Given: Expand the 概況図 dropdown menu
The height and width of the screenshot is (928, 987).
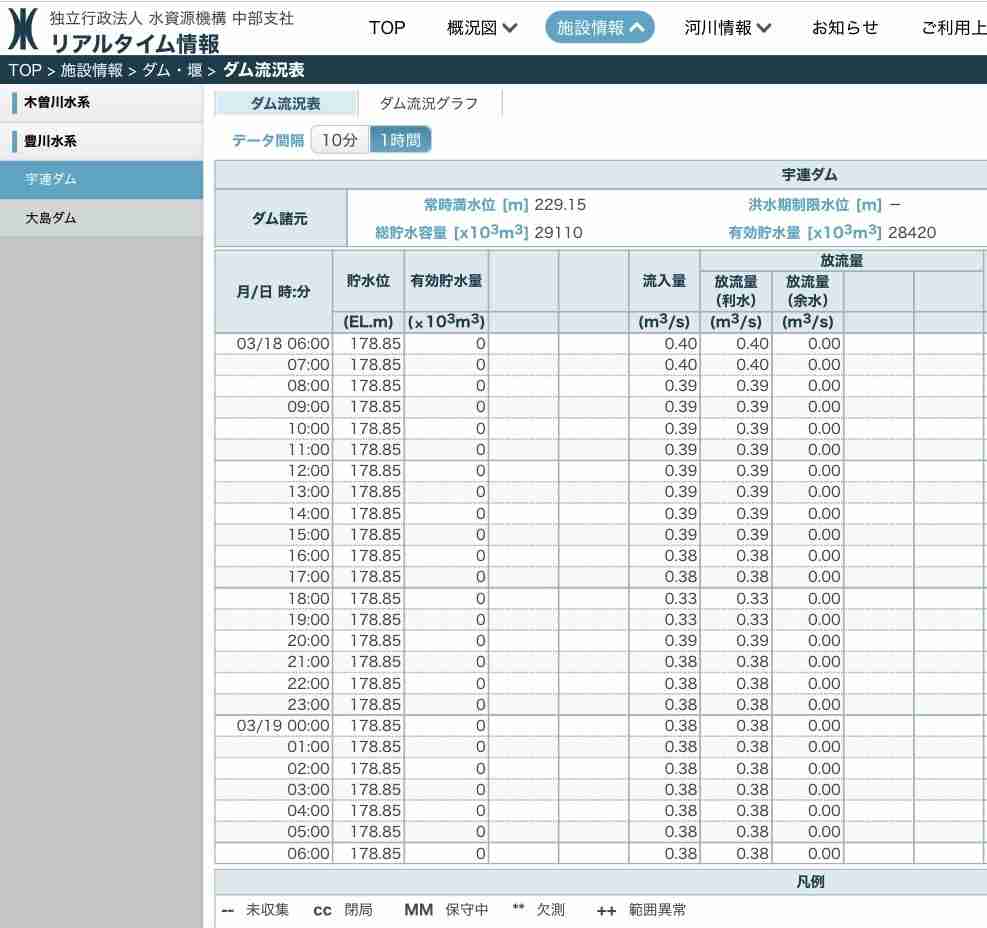Looking at the screenshot, I should tap(482, 28).
